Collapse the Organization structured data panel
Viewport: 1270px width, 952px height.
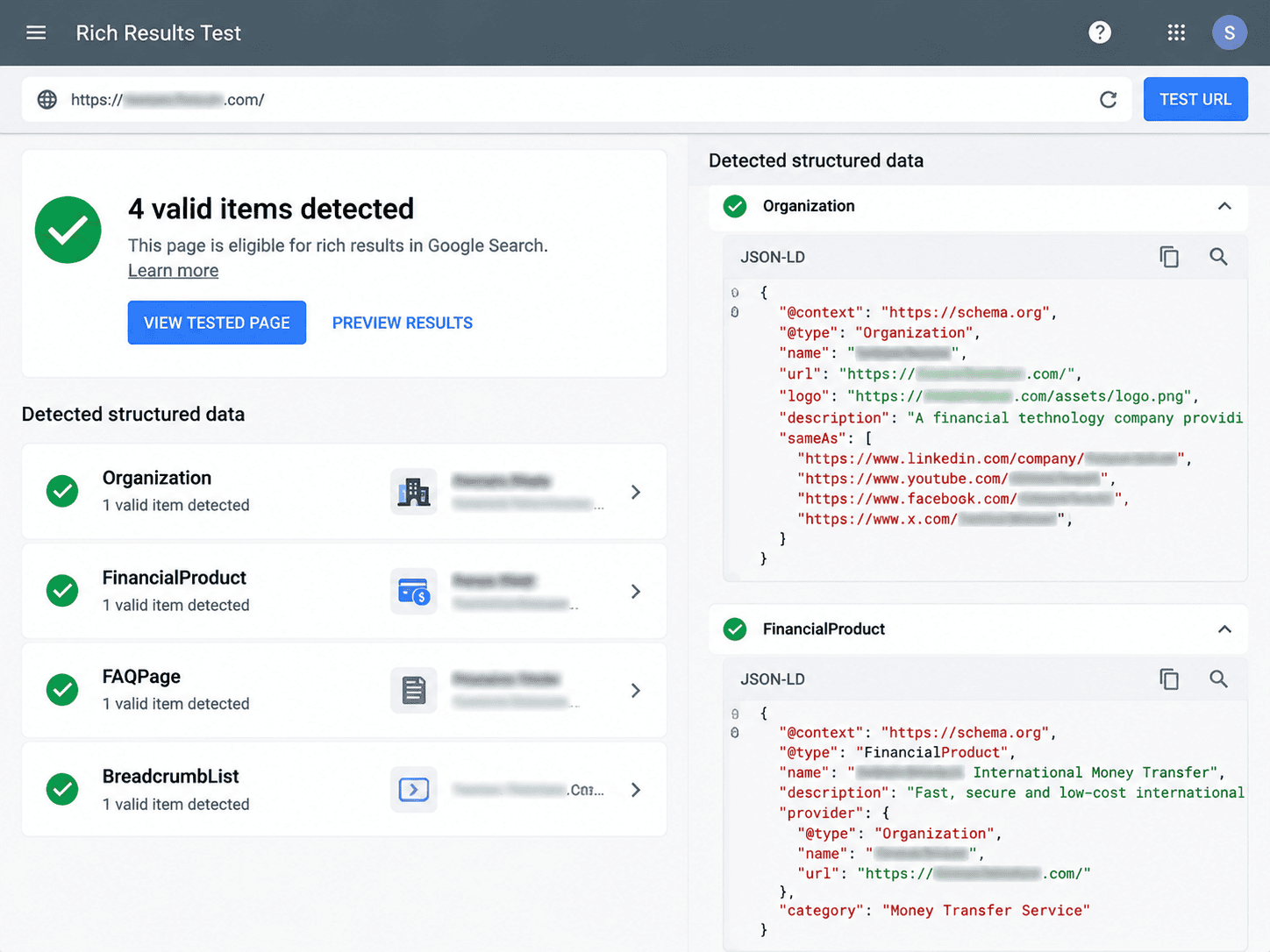click(1224, 206)
